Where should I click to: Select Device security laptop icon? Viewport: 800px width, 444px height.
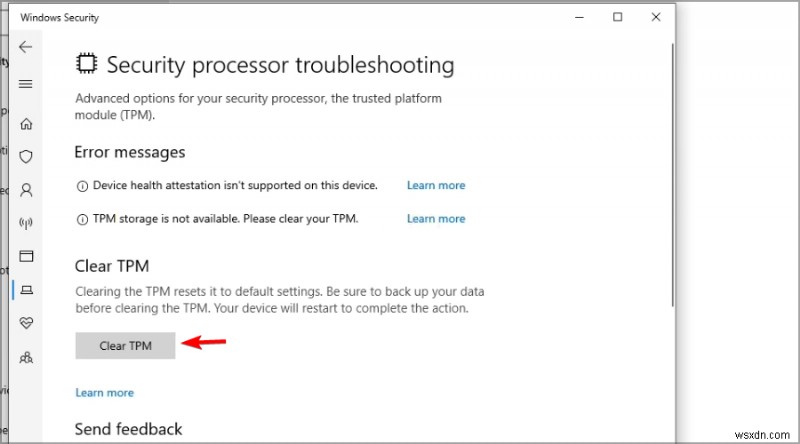[x=26, y=290]
